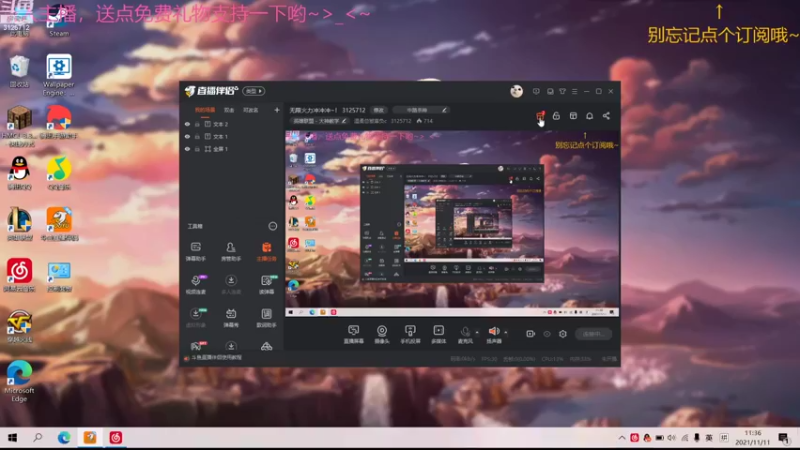The width and height of the screenshot is (800, 450).
Task: Open the skin shirt icon in title bar
Action: coord(562,91)
